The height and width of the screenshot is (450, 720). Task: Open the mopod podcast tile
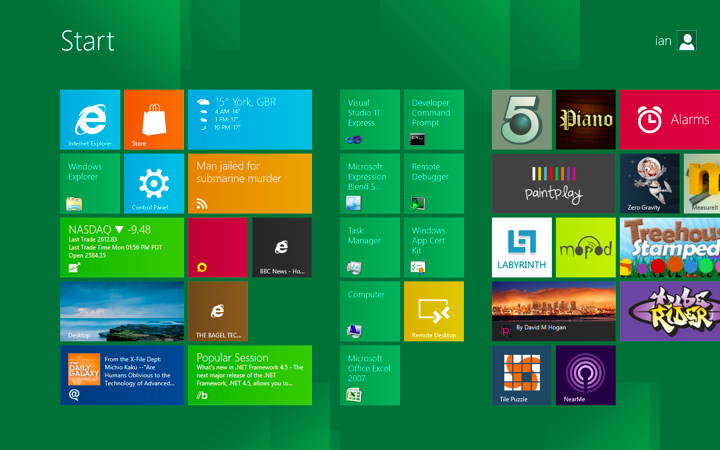tap(585, 247)
